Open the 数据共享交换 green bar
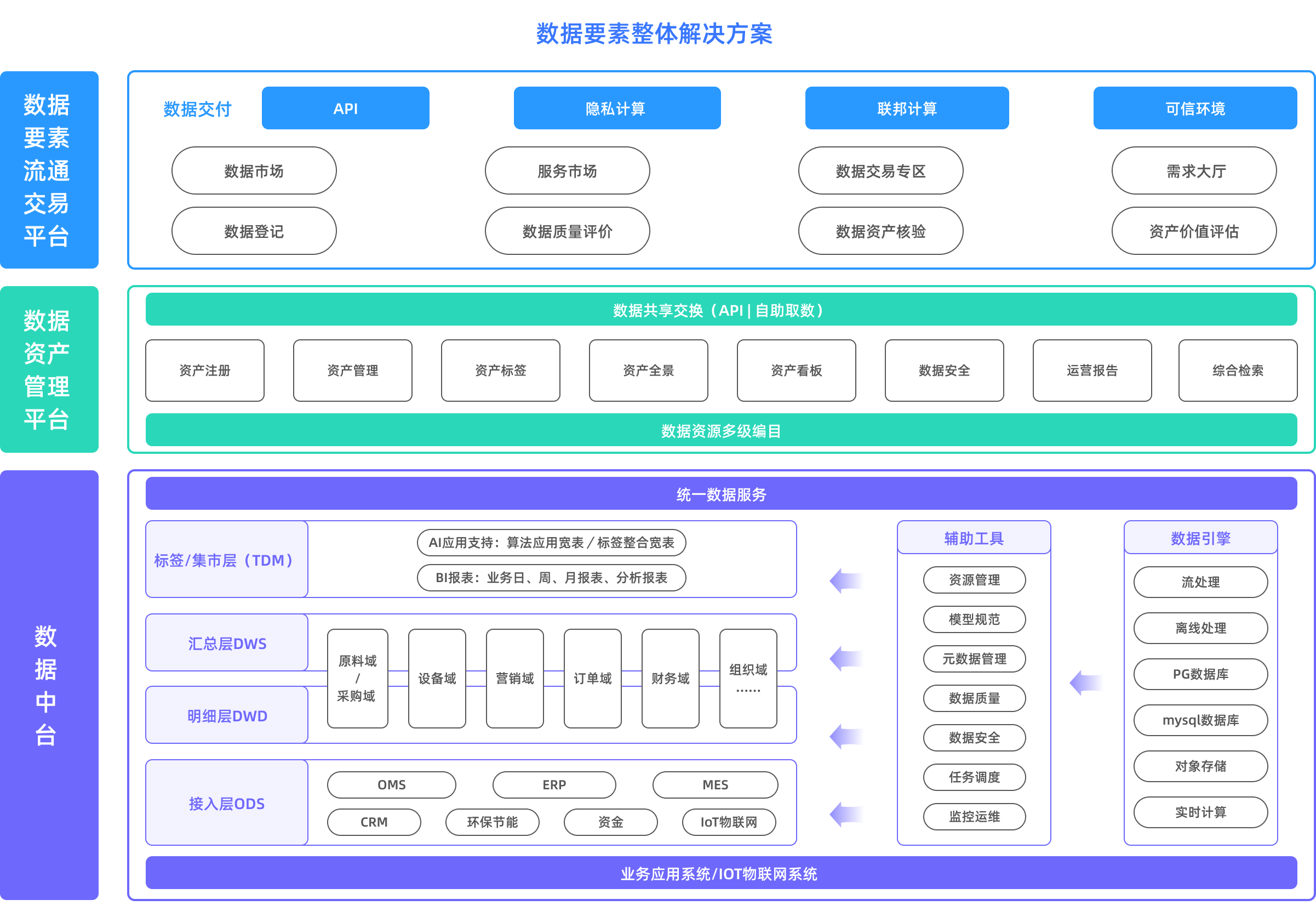This screenshot has width=1316, height=911. click(720, 310)
